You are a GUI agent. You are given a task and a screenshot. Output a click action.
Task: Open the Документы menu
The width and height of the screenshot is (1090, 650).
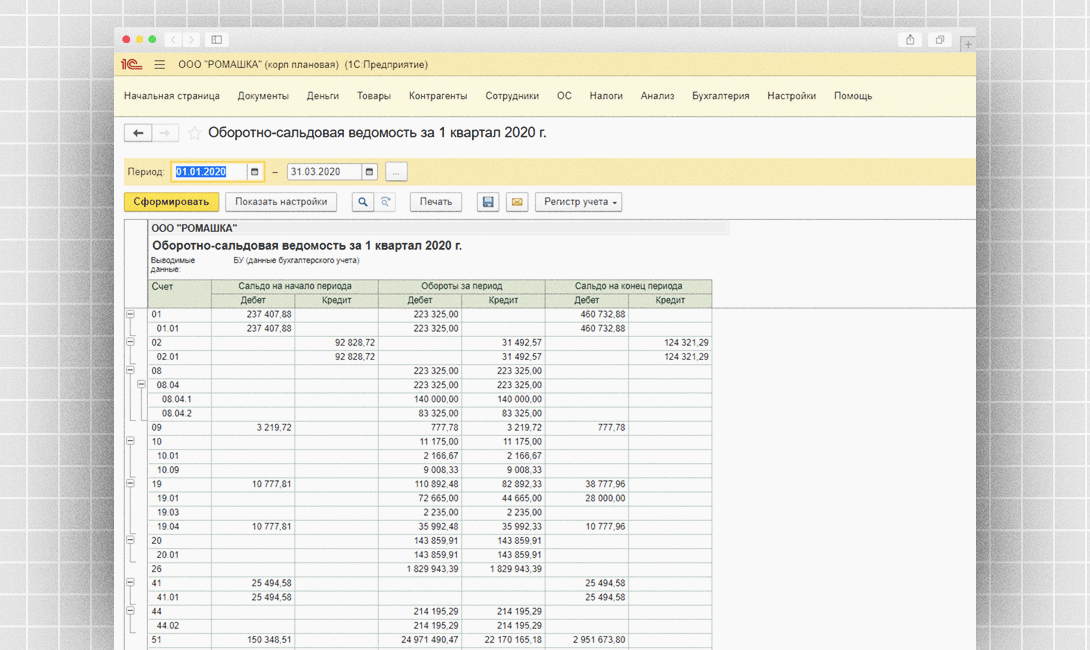tap(263, 96)
